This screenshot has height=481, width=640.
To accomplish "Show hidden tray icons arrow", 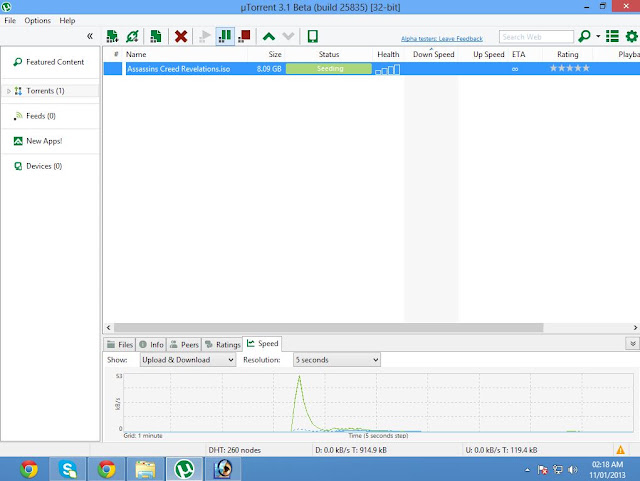I will 527,470.
